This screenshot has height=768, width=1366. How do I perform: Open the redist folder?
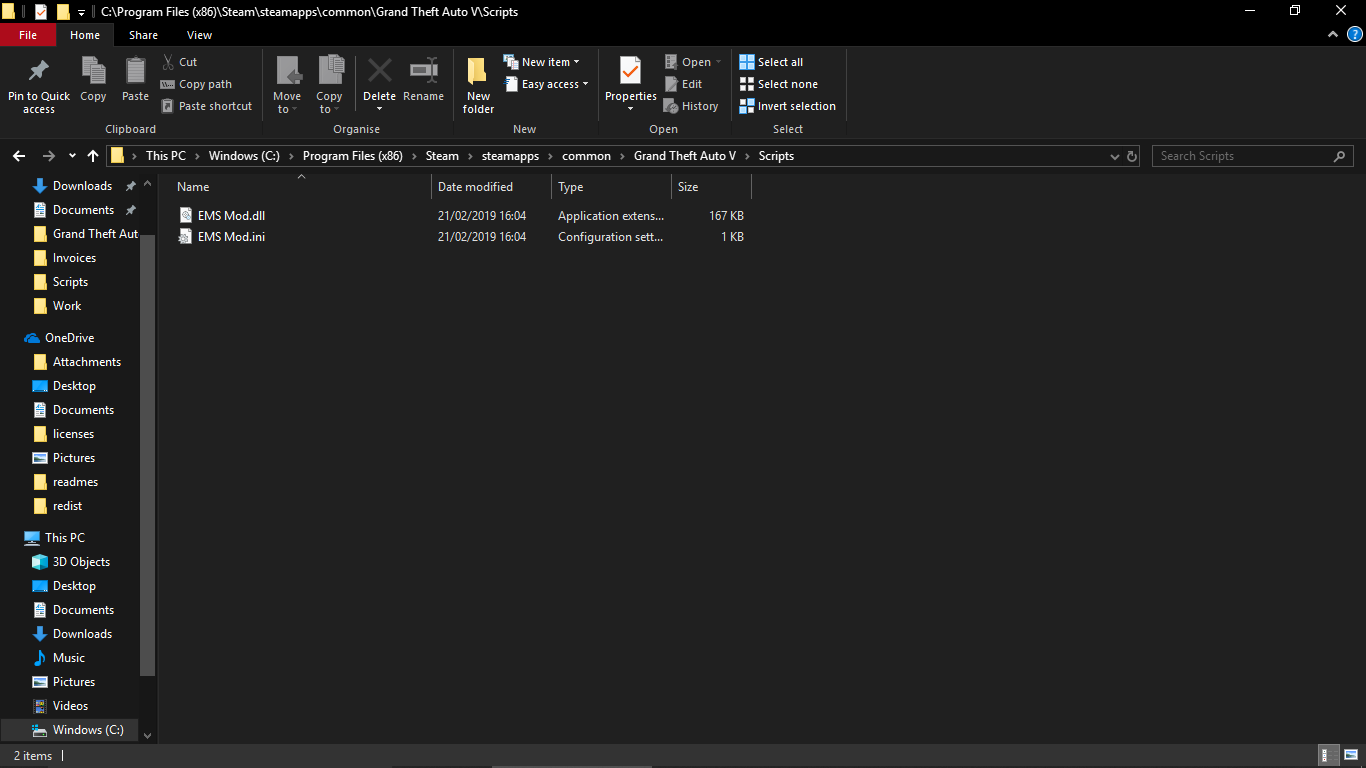tap(67, 506)
